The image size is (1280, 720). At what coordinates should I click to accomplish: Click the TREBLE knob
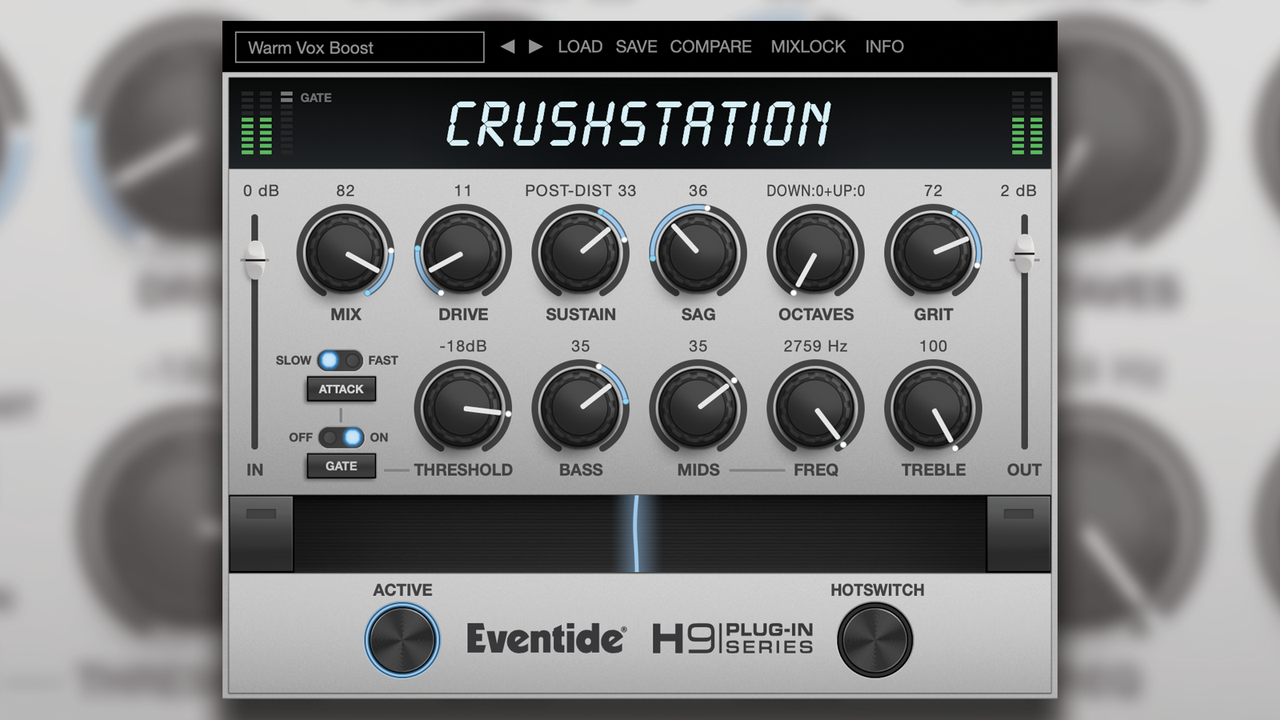[933, 407]
